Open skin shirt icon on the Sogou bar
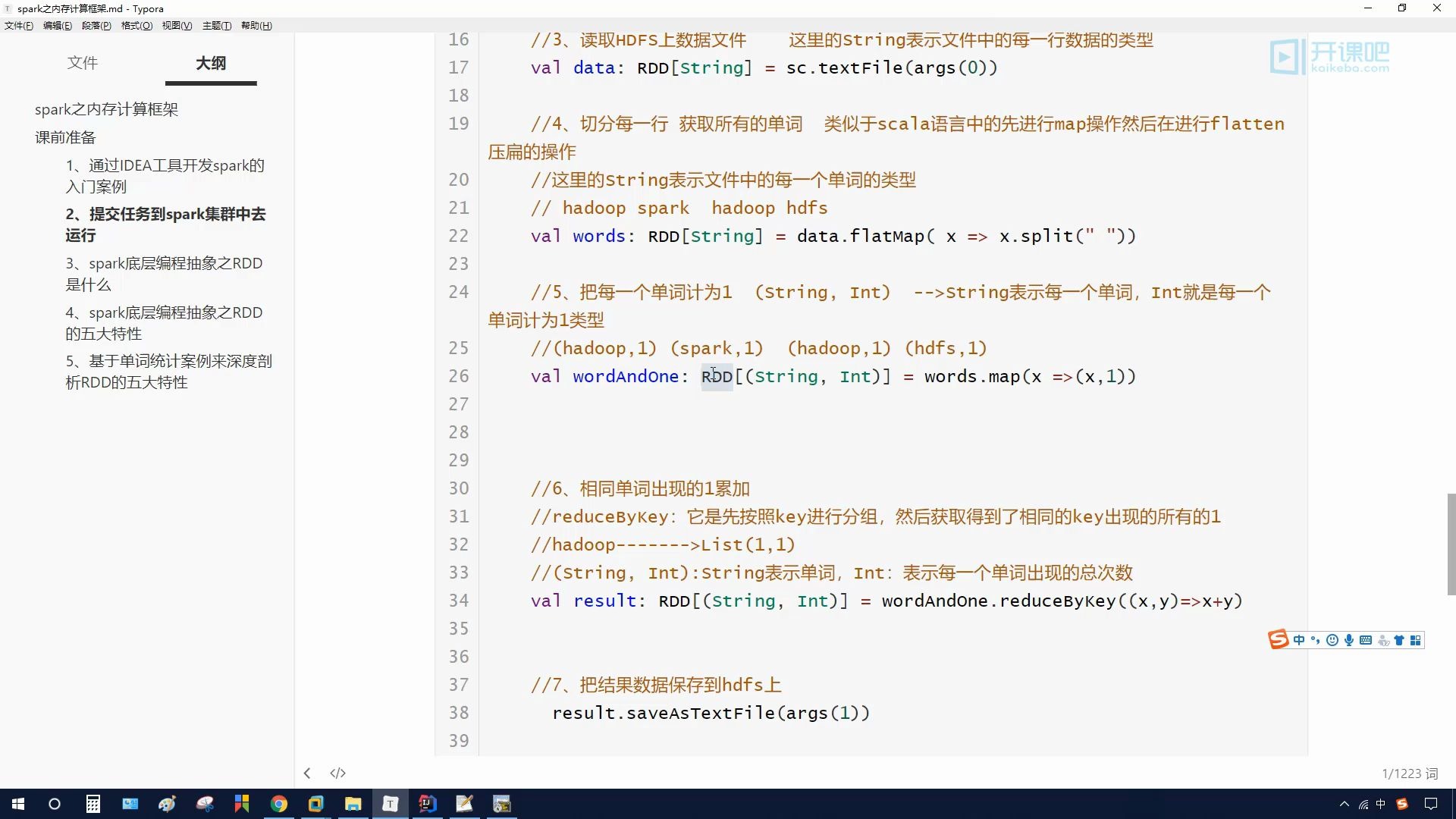 tap(1399, 640)
